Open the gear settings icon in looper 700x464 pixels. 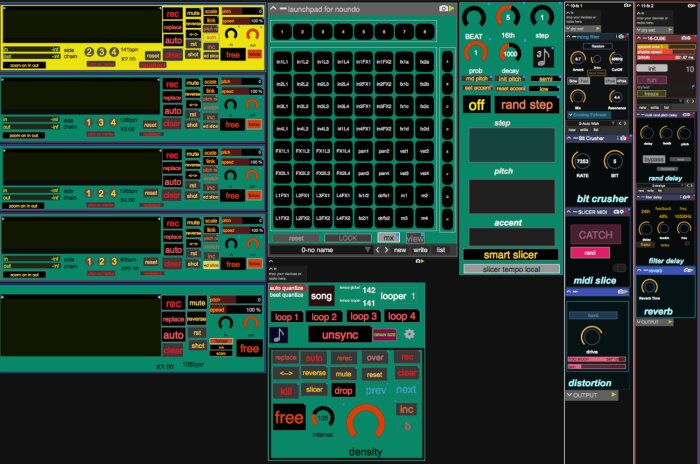(409, 334)
